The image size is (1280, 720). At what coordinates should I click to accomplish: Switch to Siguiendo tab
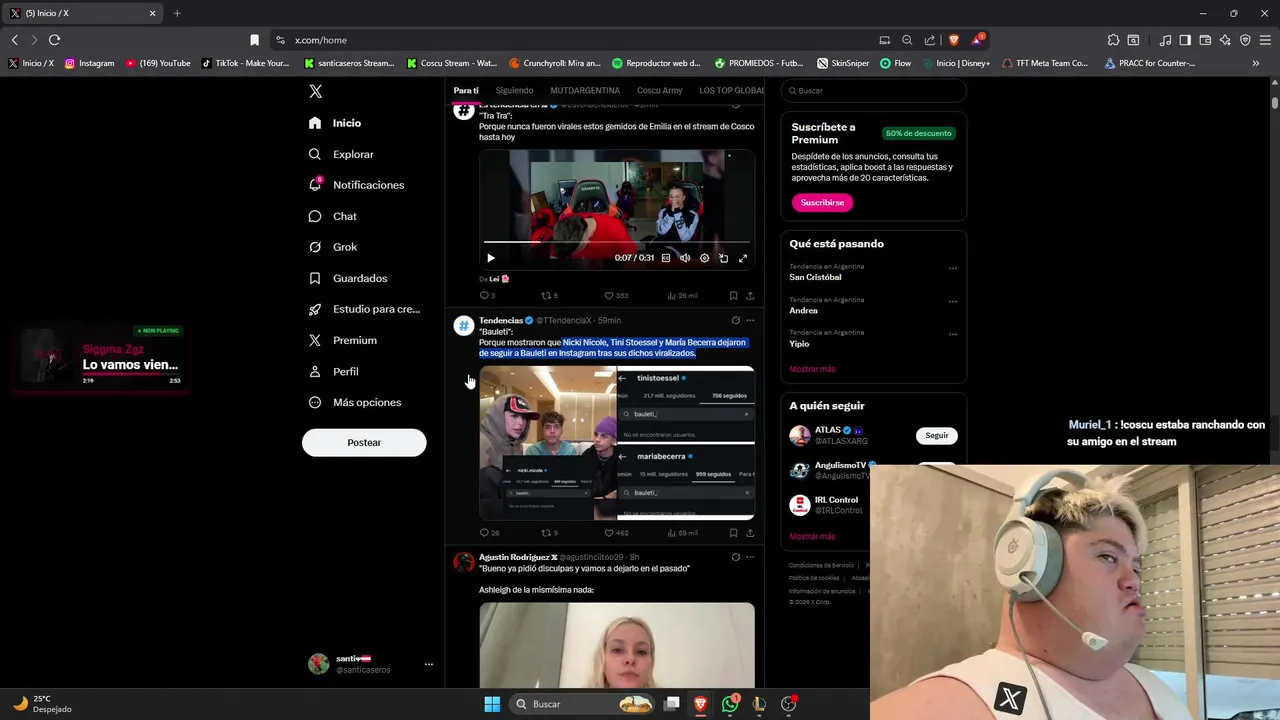pos(514,90)
